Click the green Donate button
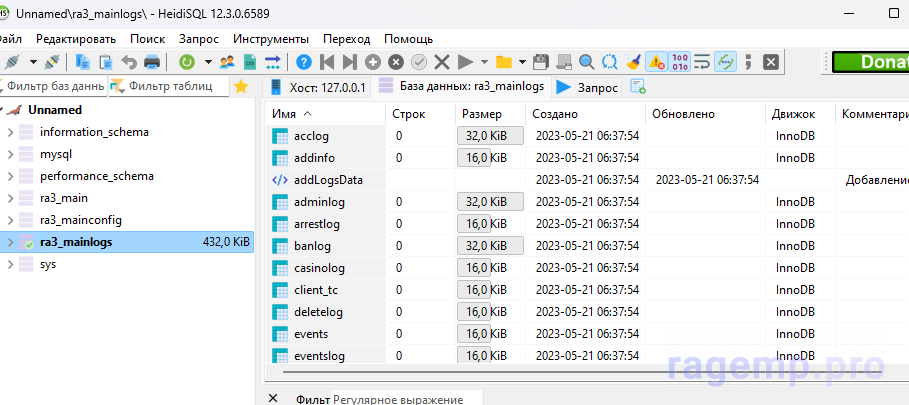The height and width of the screenshot is (405, 909). pos(870,62)
